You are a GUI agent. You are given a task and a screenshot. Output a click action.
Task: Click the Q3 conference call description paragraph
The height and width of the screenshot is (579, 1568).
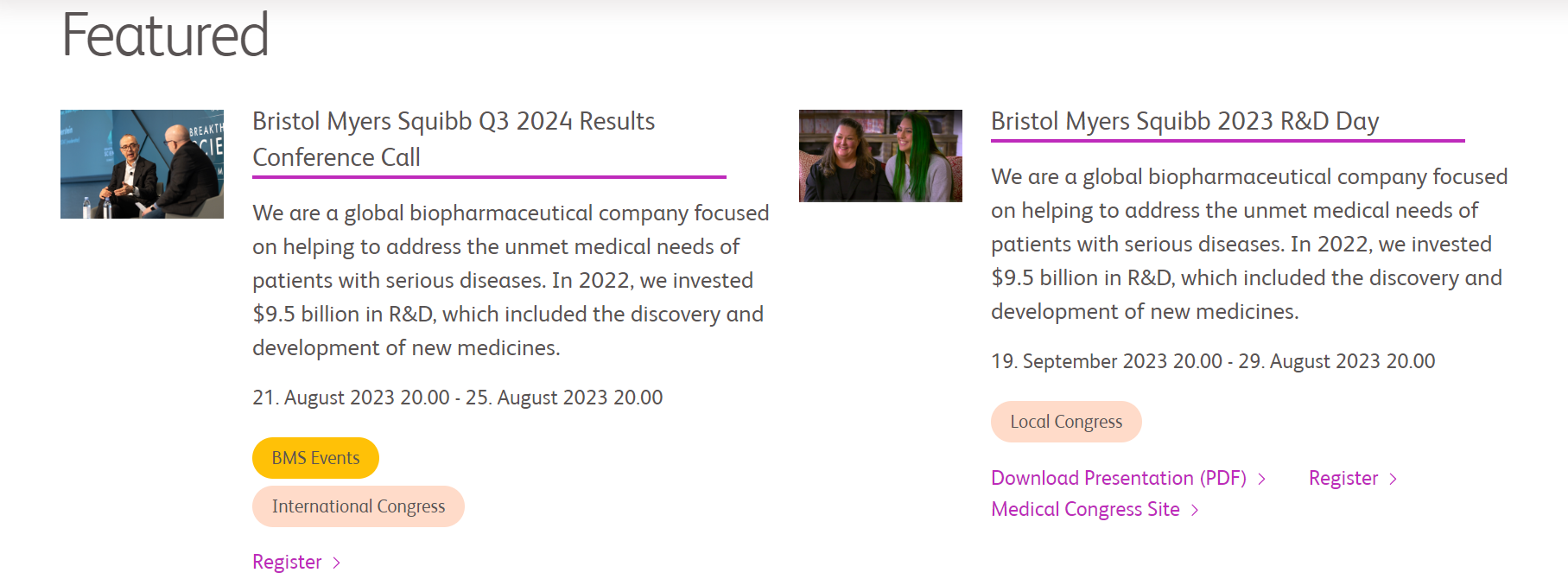click(511, 280)
